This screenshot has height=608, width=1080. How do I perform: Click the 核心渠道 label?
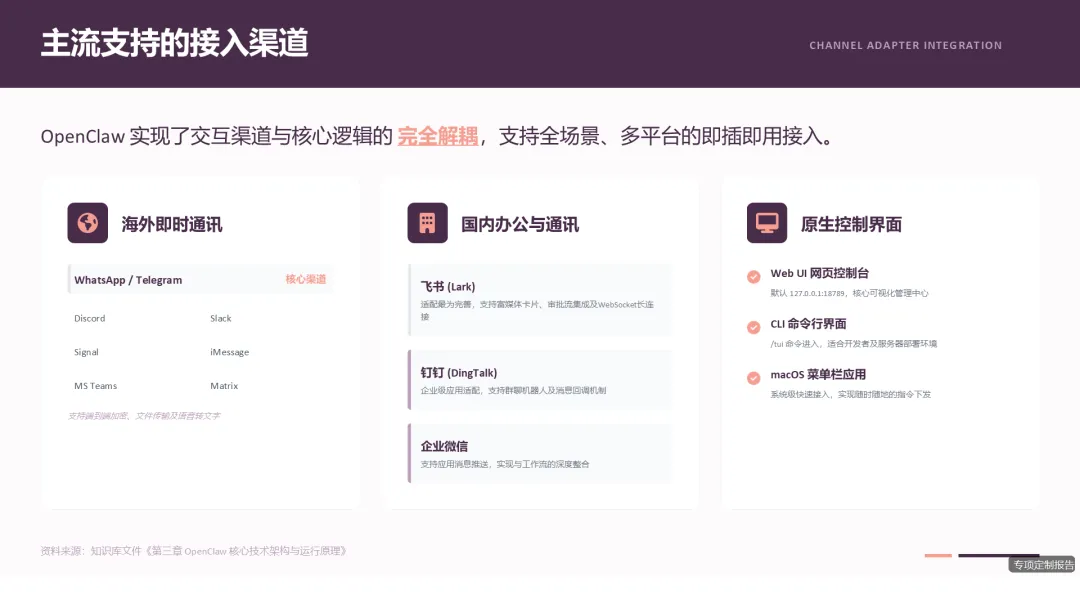pyautogui.click(x=306, y=279)
